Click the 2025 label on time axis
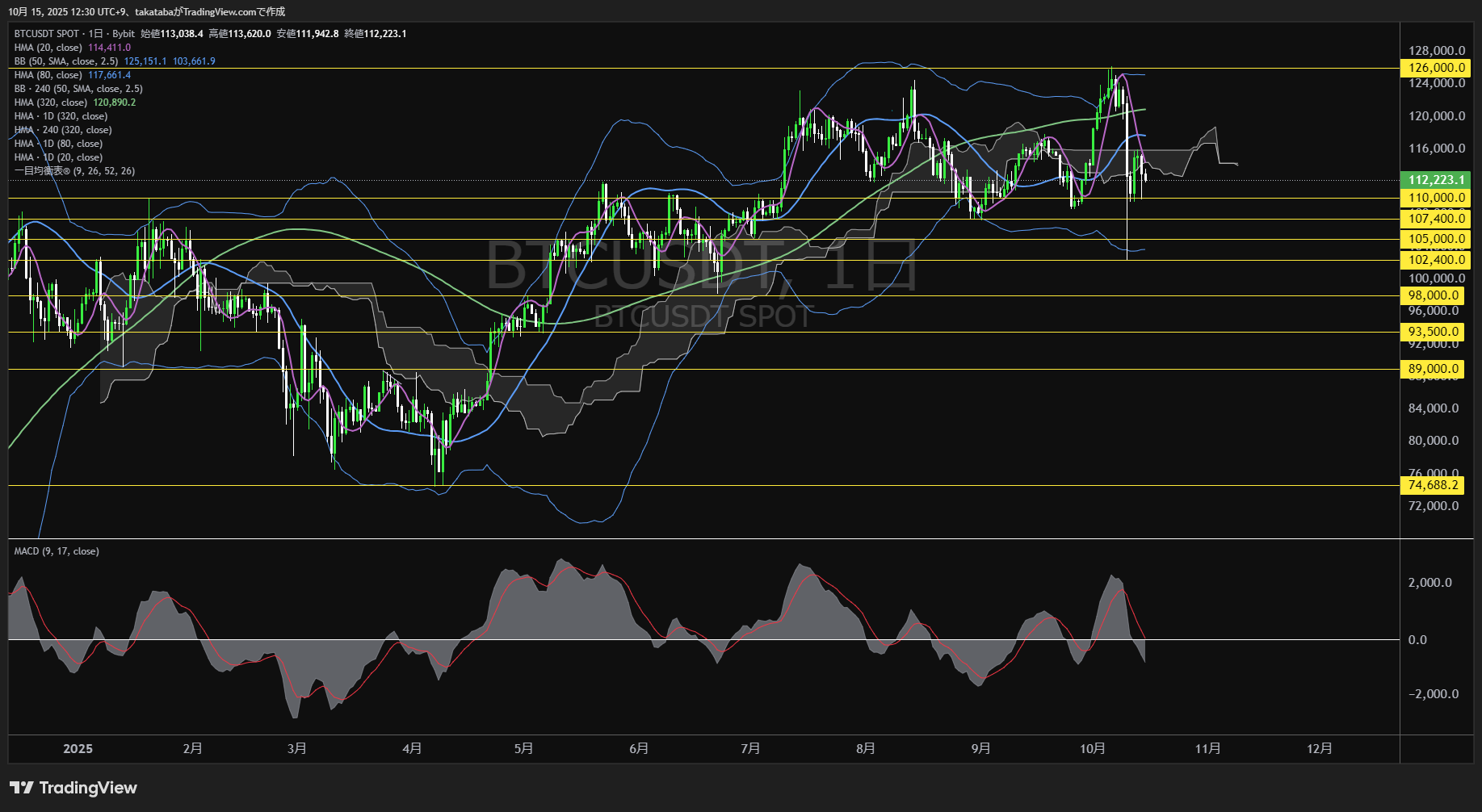Image resolution: width=1482 pixels, height=812 pixels. [x=78, y=748]
